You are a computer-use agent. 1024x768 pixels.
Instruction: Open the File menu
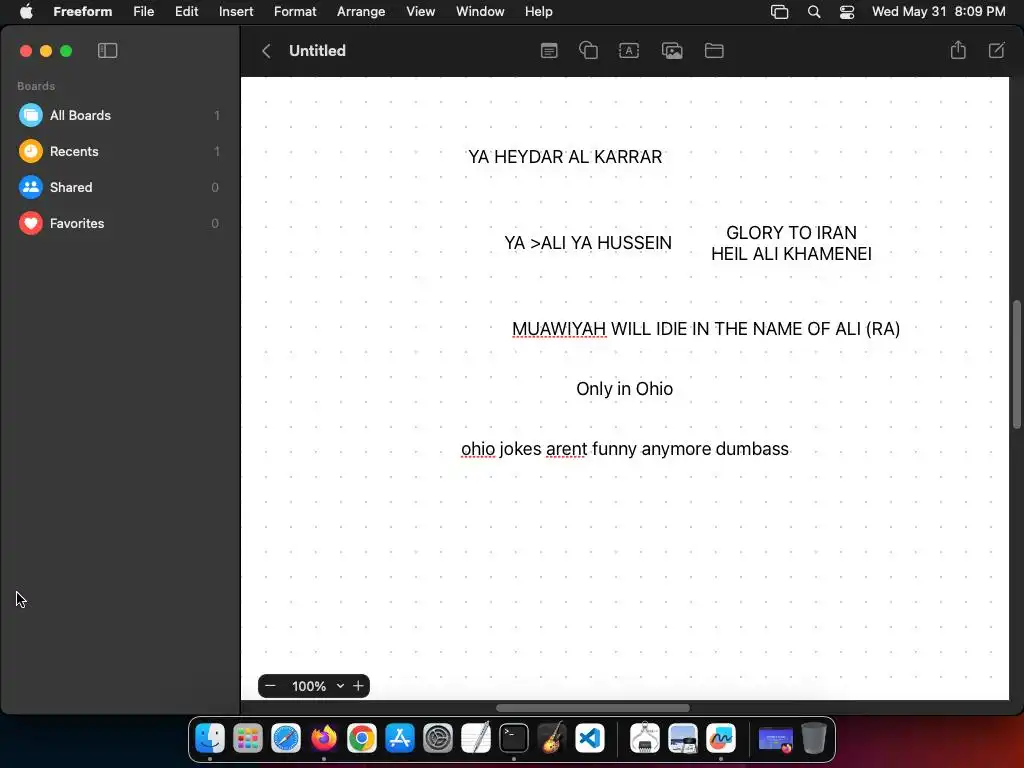coord(144,11)
